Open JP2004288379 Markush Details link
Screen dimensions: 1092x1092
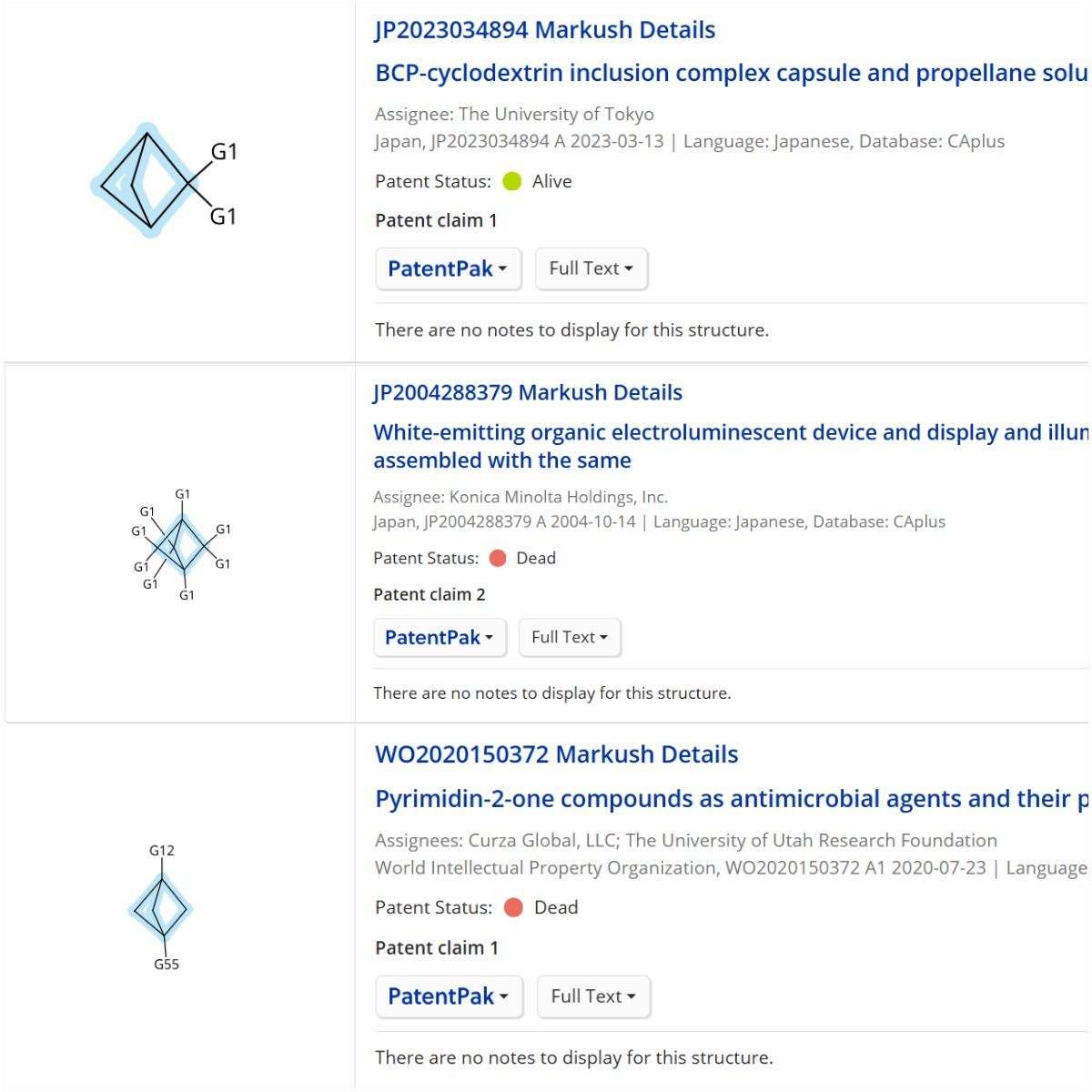[528, 392]
